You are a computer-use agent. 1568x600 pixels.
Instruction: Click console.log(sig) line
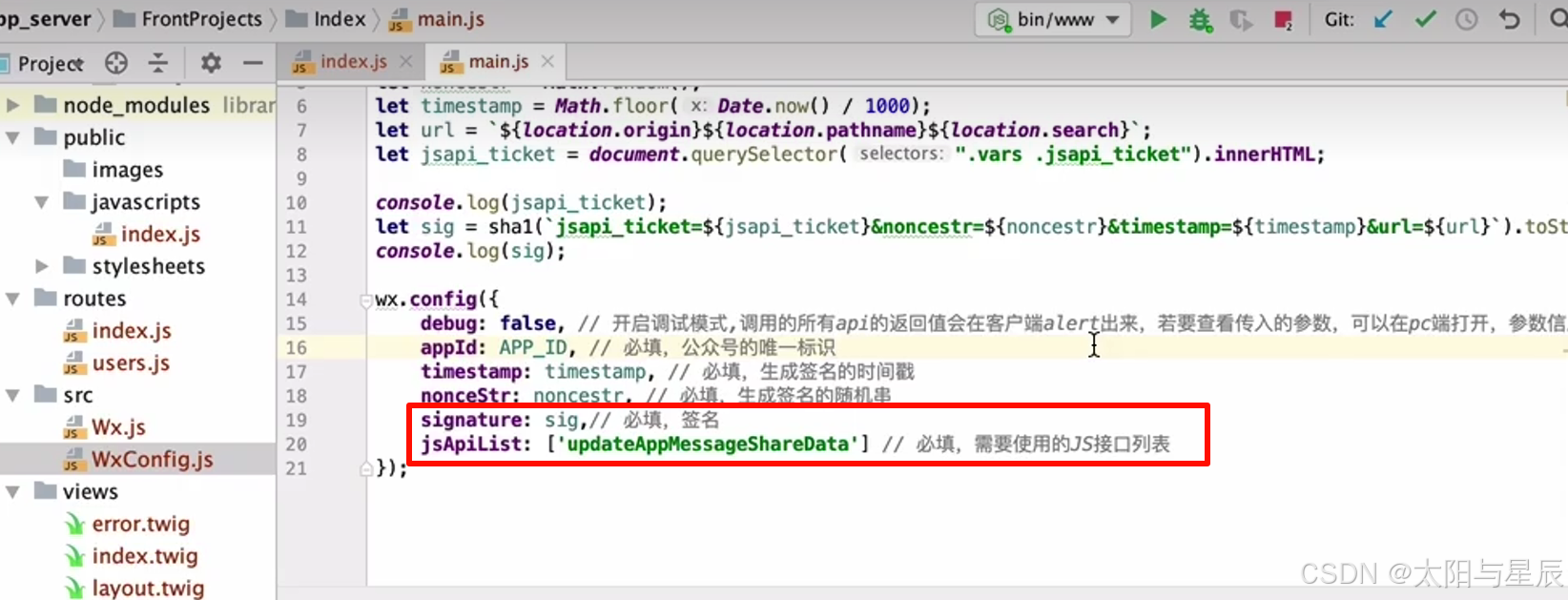point(470,251)
